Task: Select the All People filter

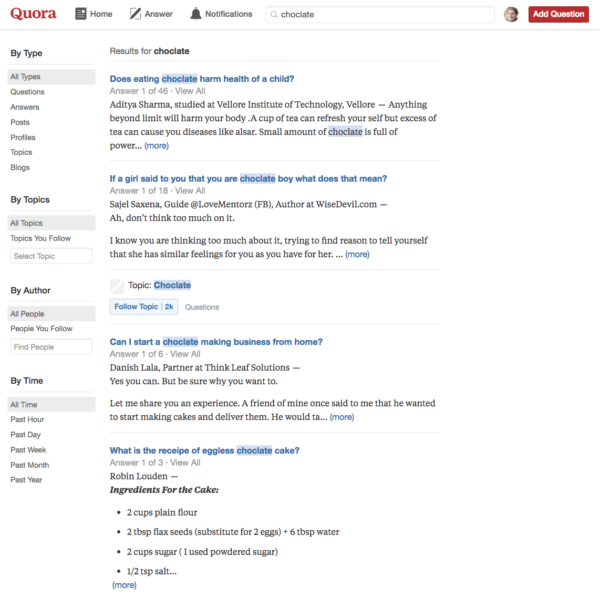Action: point(51,313)
